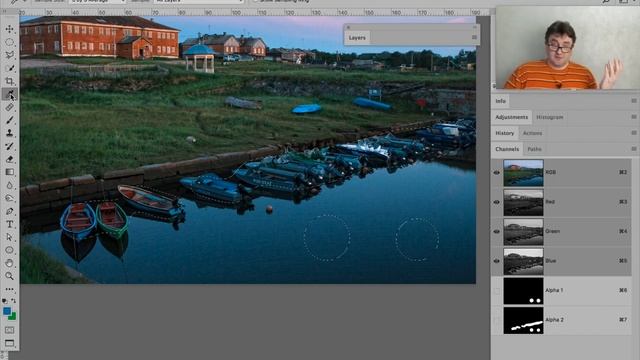The width and height of the screenshot is (640, 360).
Task: Select the Healing Brush tool
Action: coord(9,107)
